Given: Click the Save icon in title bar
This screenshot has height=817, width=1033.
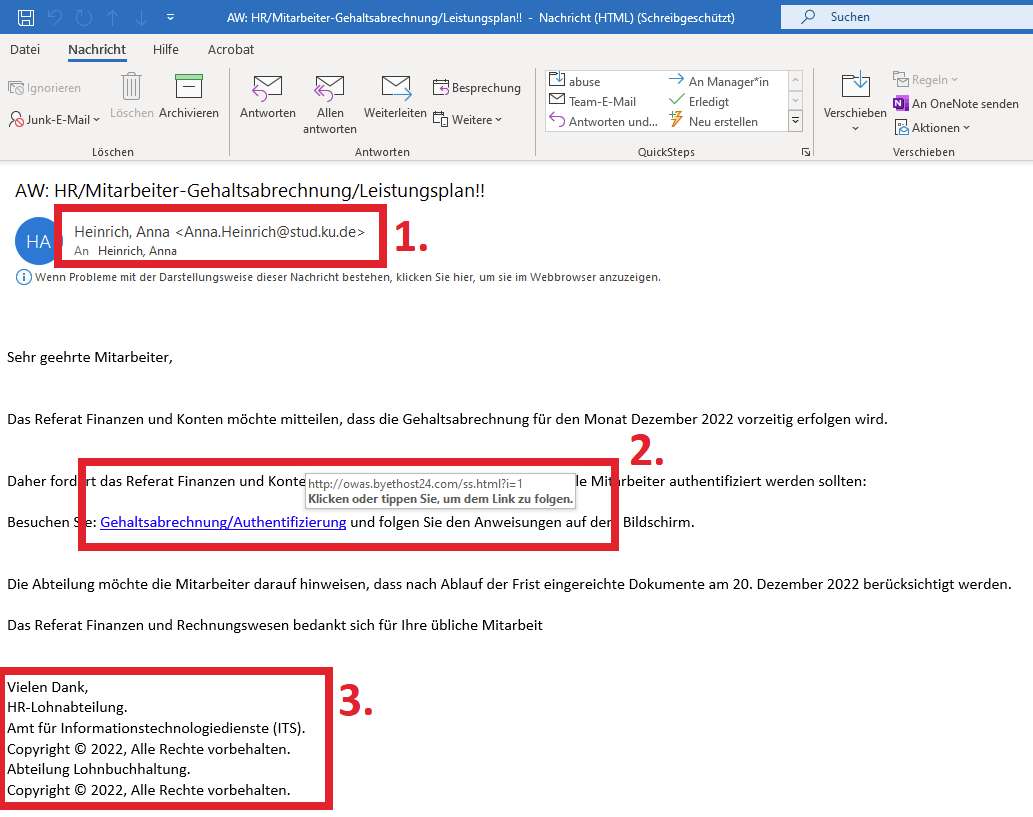Looking at the screenshot, I should tap(26, 17).
